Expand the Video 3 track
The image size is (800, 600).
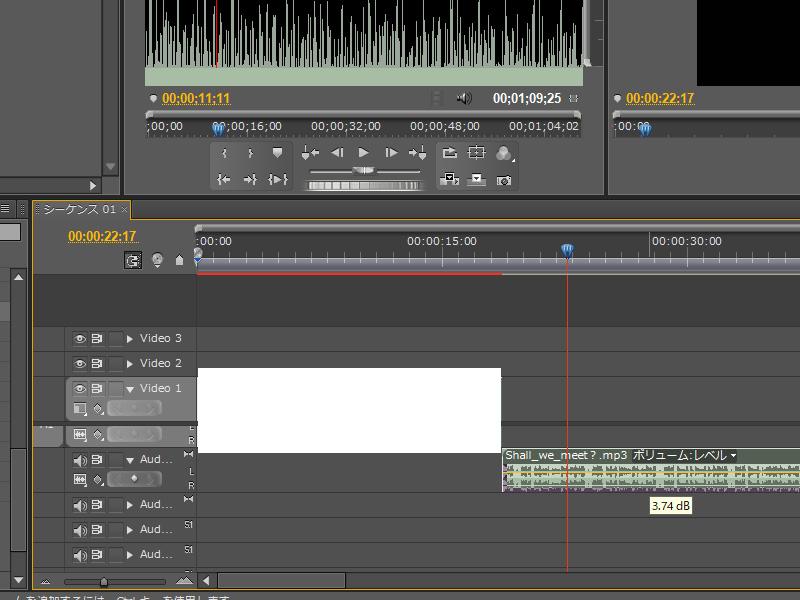130,338
